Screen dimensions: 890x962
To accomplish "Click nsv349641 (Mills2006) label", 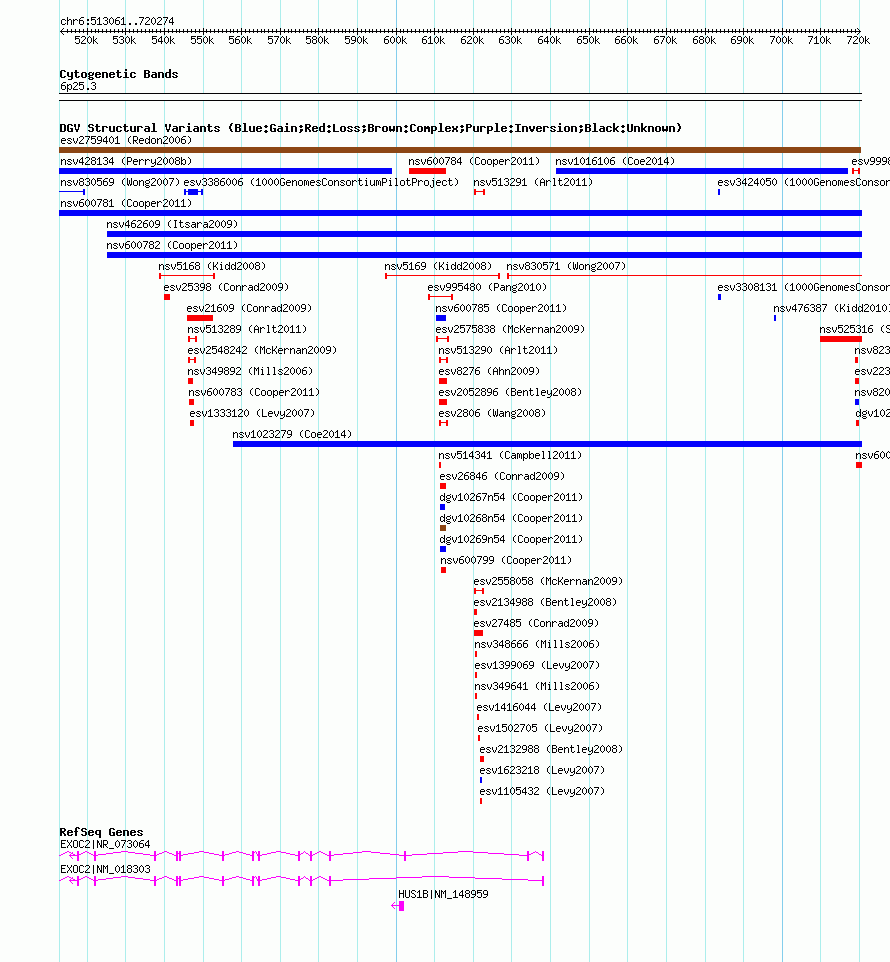I will 537,686.
